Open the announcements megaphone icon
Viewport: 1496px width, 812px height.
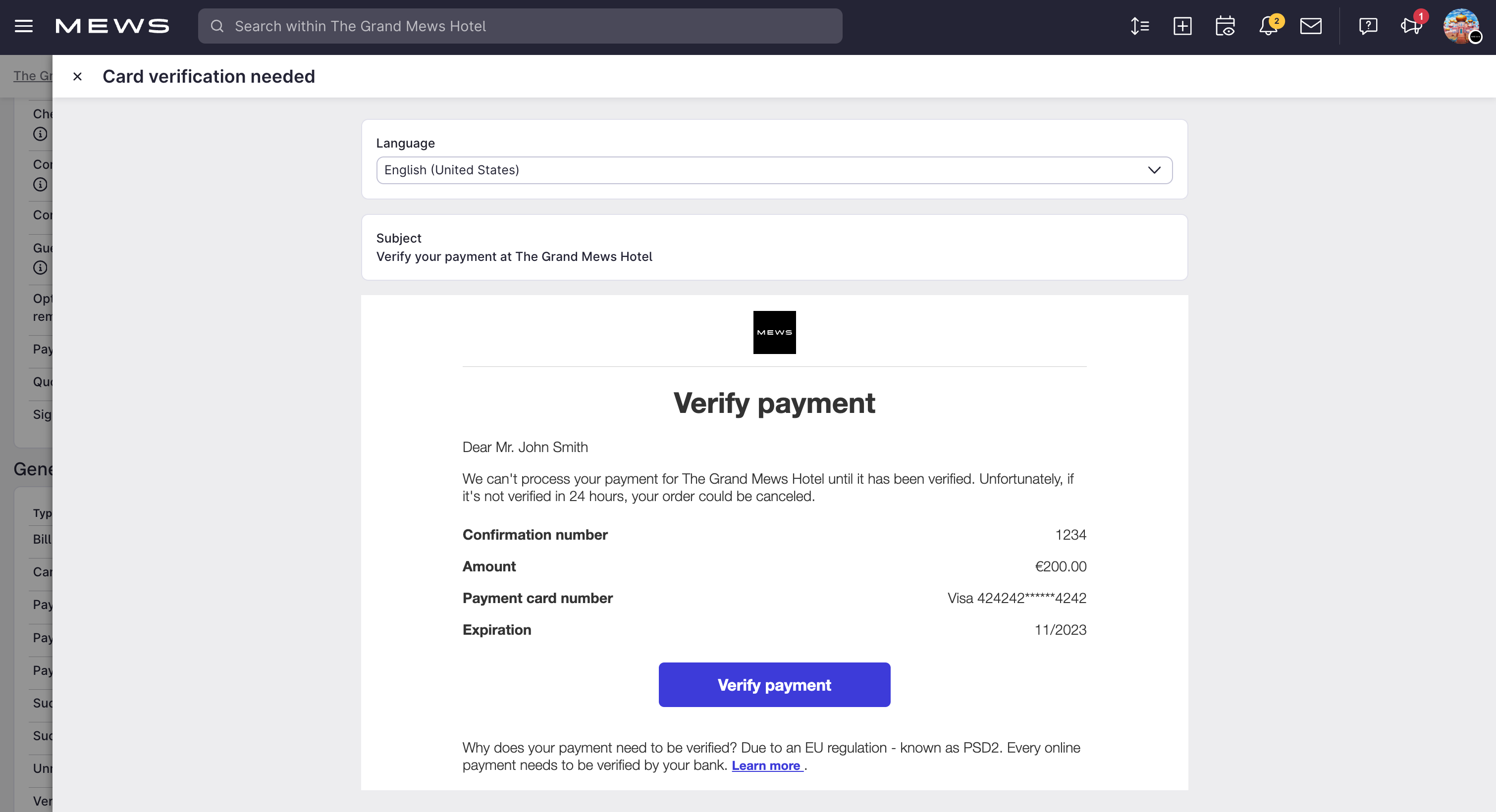(1411, 26)
